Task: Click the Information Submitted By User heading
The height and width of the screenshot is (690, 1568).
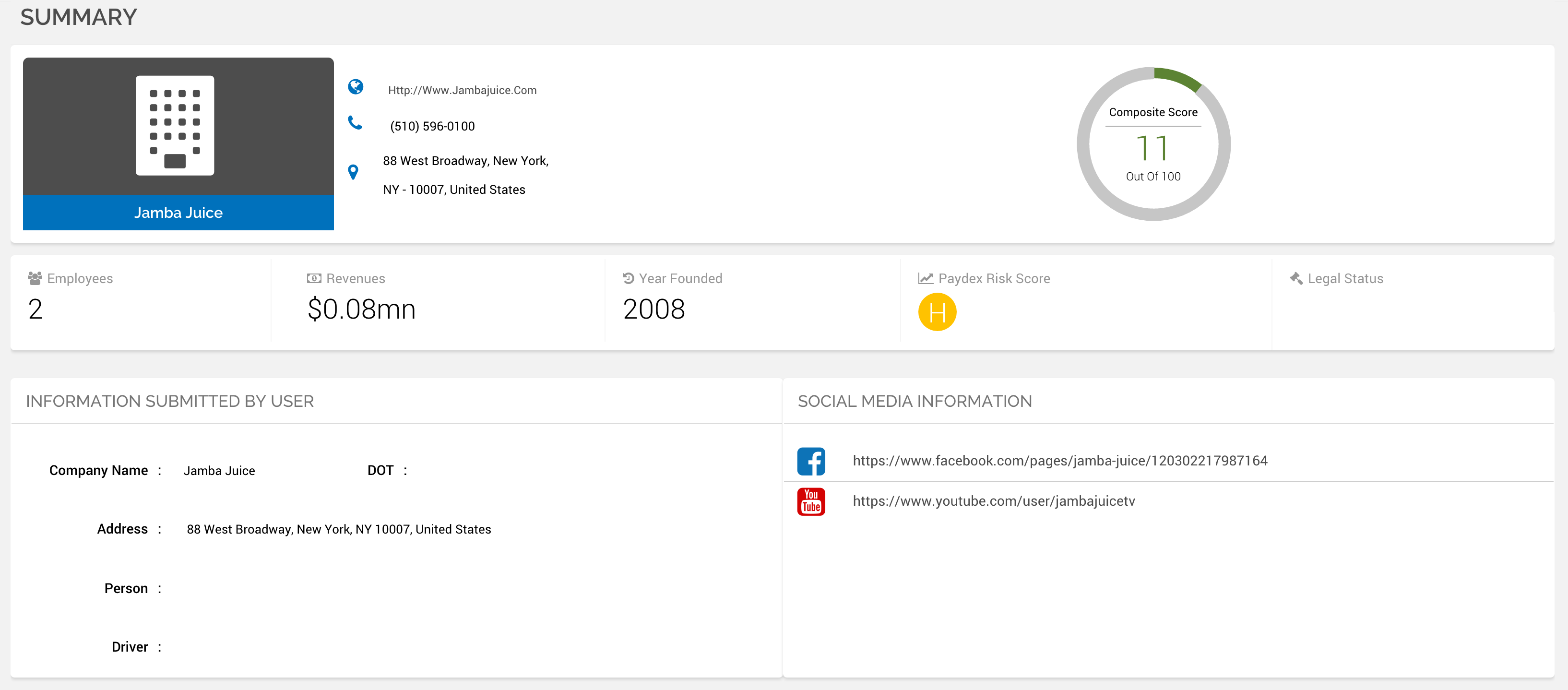Action: 170,401
